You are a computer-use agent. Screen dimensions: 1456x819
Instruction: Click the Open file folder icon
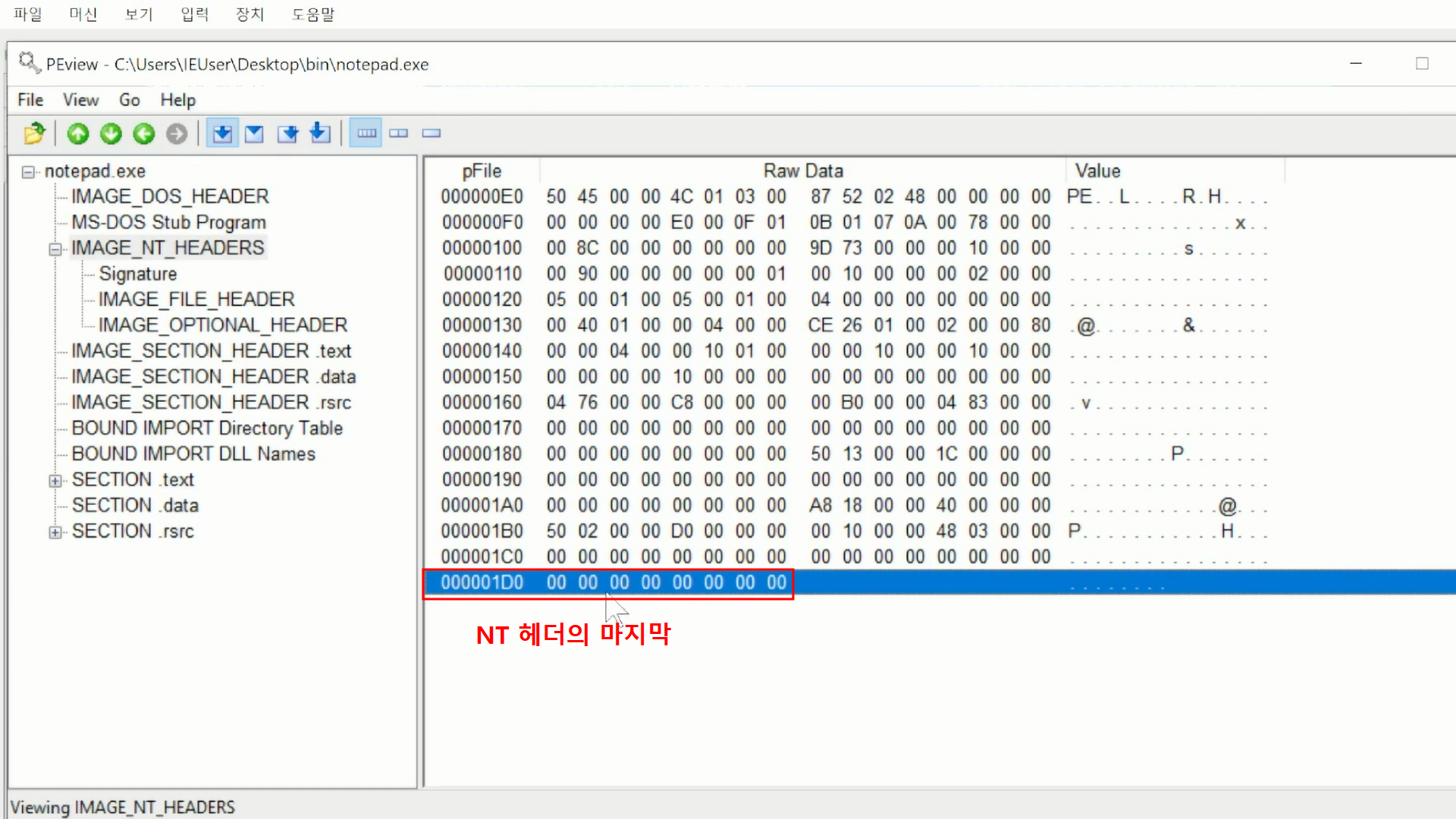point(34,133)
